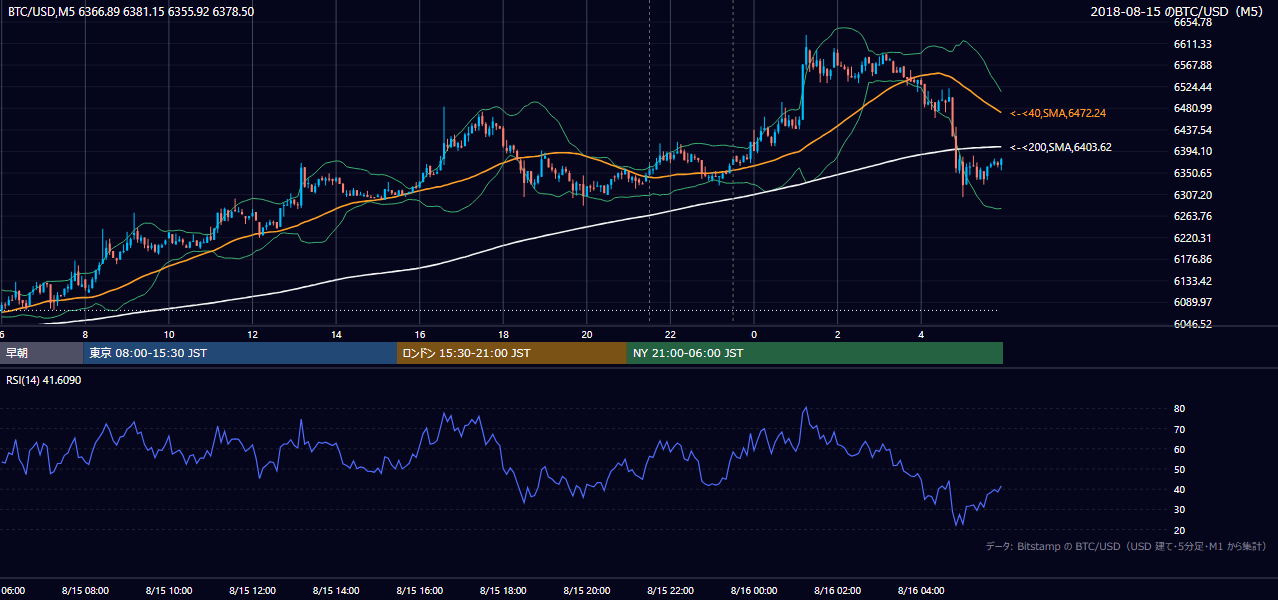
Task: Click the 8/16 04:00 bottom time label
Action: [x=921, y=591]
